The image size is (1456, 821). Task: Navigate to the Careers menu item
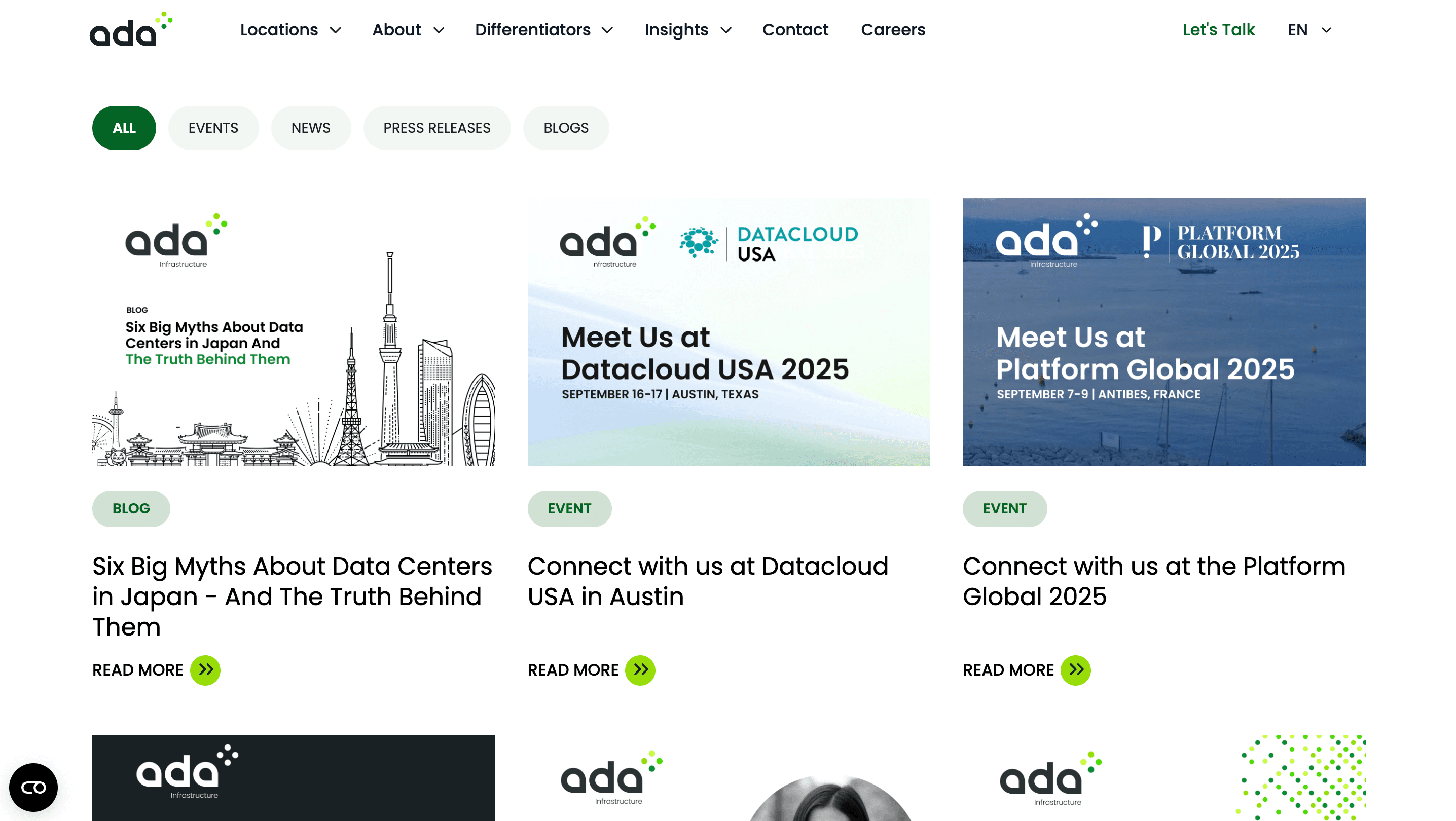[x=893, y=30]
